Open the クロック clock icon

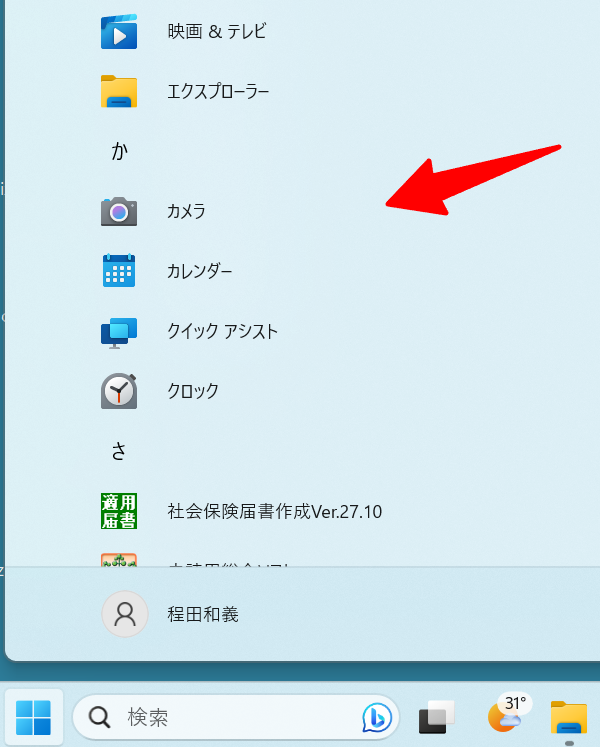point(119,391)
